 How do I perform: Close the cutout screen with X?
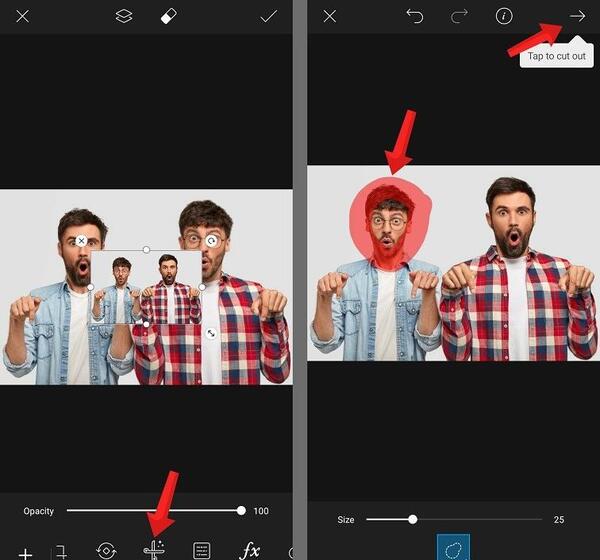pos(329,16)
